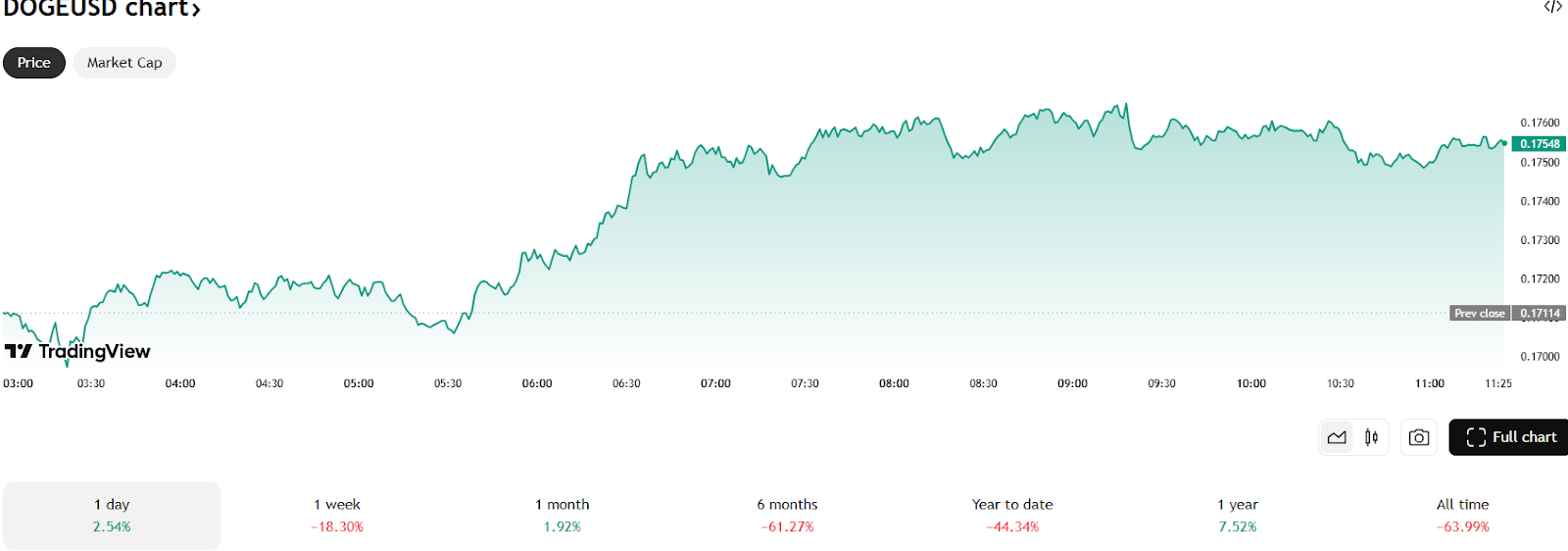The width and height of the screenshot is (1568, 551).
Task: Switch to candlestick chart view
Action: click(1371, 437)
